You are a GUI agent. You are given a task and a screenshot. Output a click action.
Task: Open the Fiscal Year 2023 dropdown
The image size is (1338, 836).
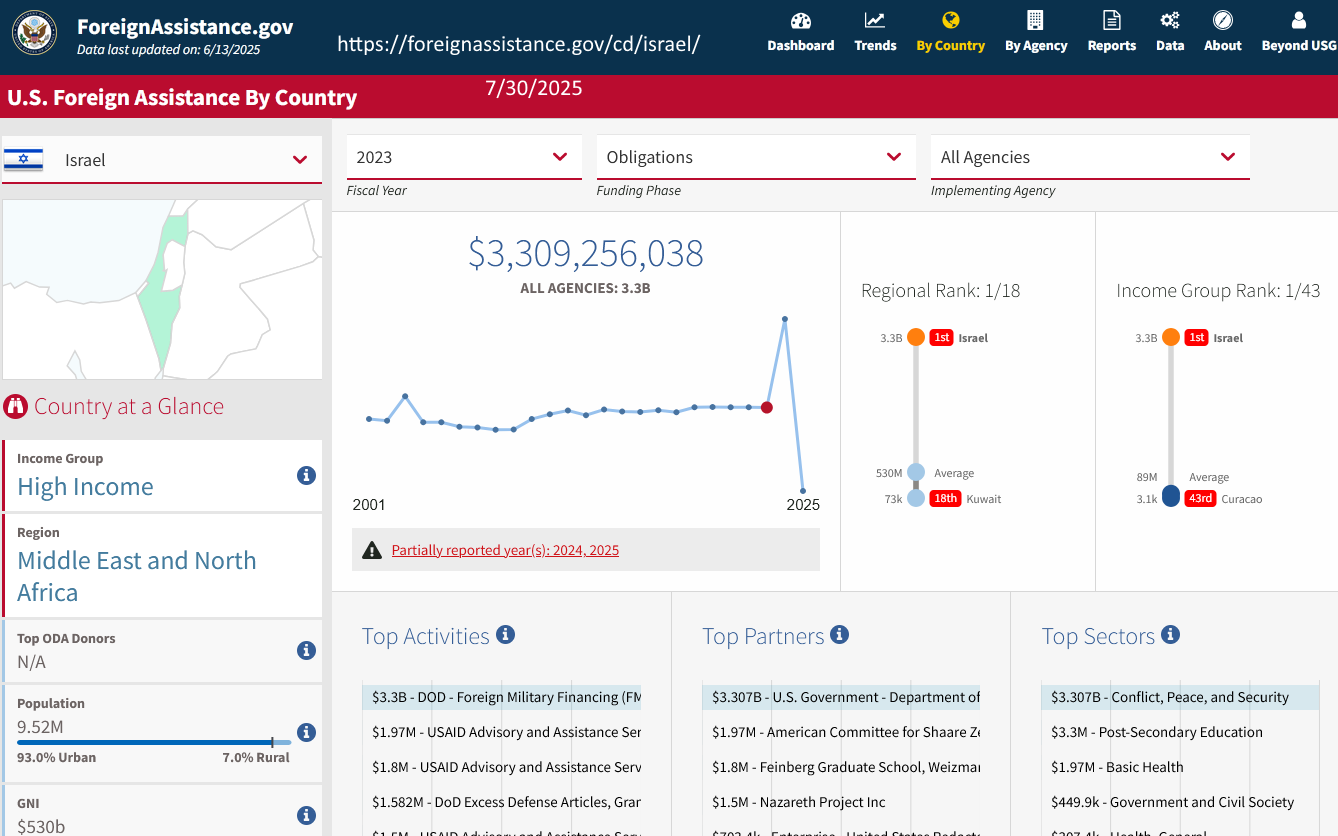pos(464,157)
